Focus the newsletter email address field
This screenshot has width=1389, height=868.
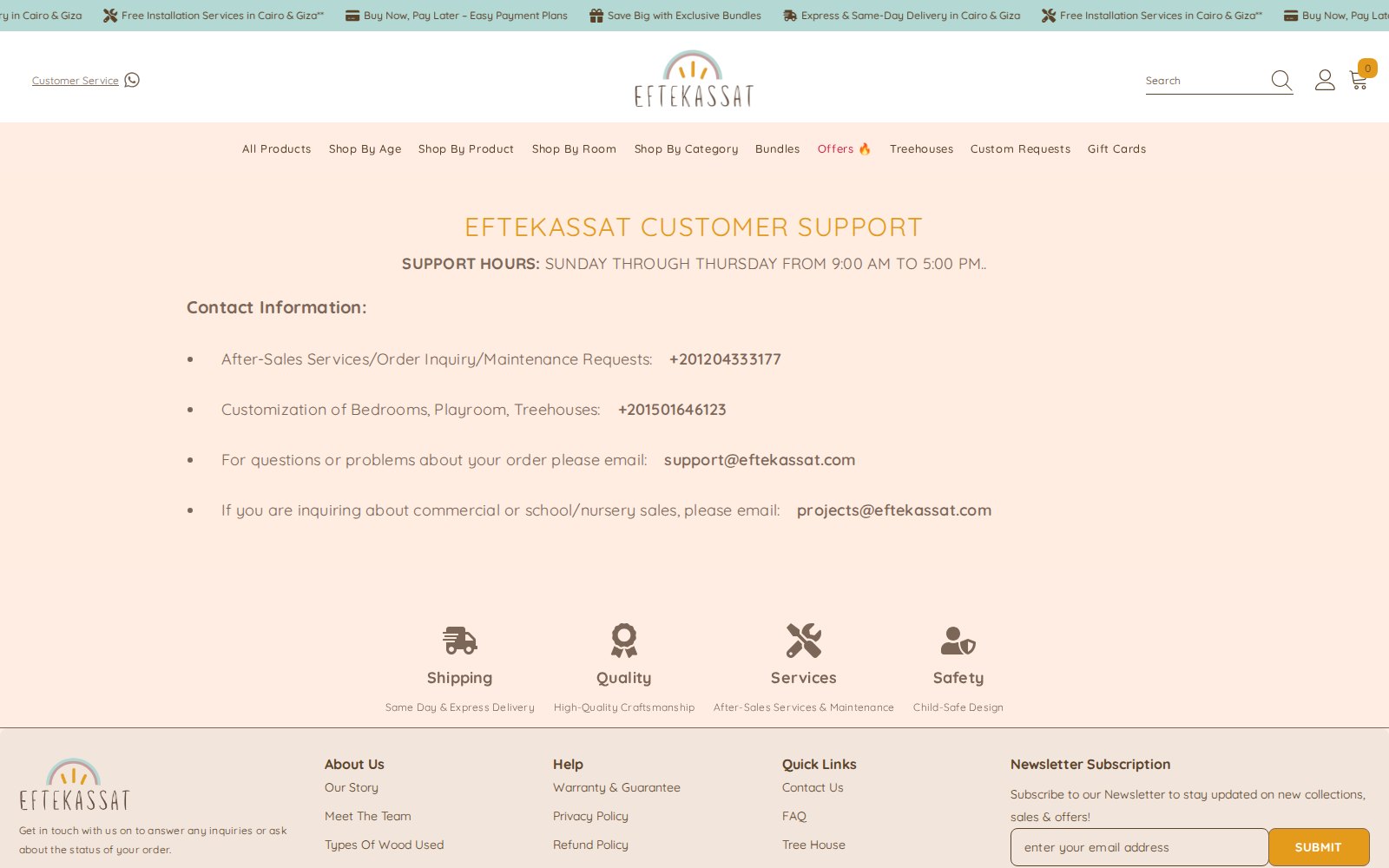pyautogui.click(x=1139, y=847)
